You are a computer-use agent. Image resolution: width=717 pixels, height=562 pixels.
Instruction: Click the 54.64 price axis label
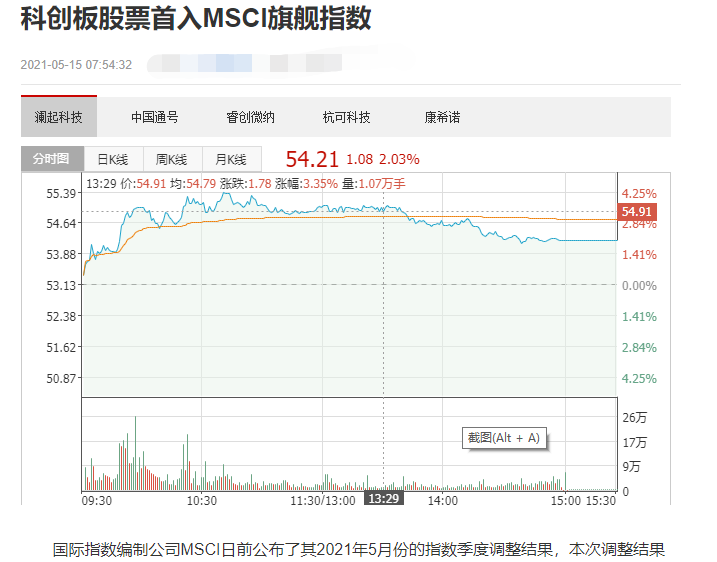(61, 224)
